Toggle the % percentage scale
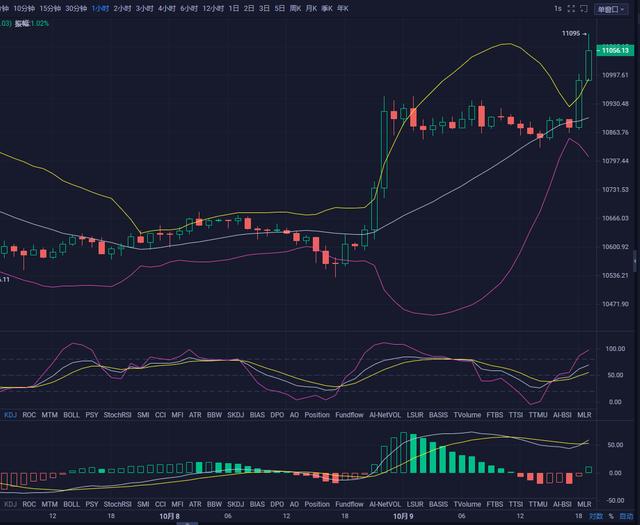Viewport: 640px width, 525px height. tap(611, 516)
